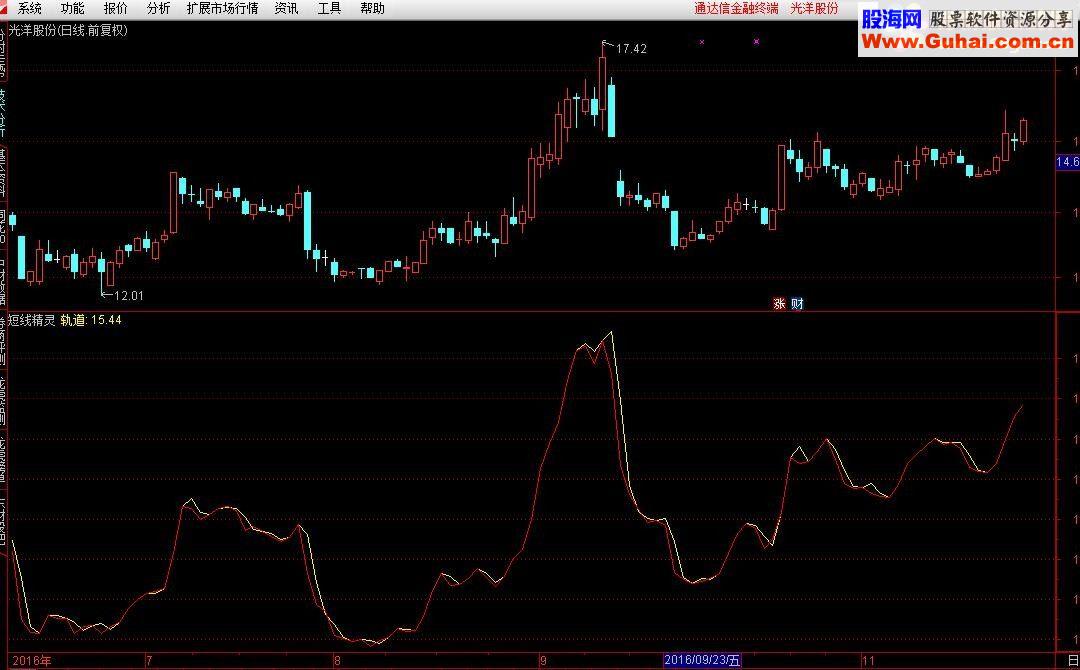Viewport: 1080px width, 670px height.
Task: Open the 系统 menu
Action: click(x=29, y=8)
